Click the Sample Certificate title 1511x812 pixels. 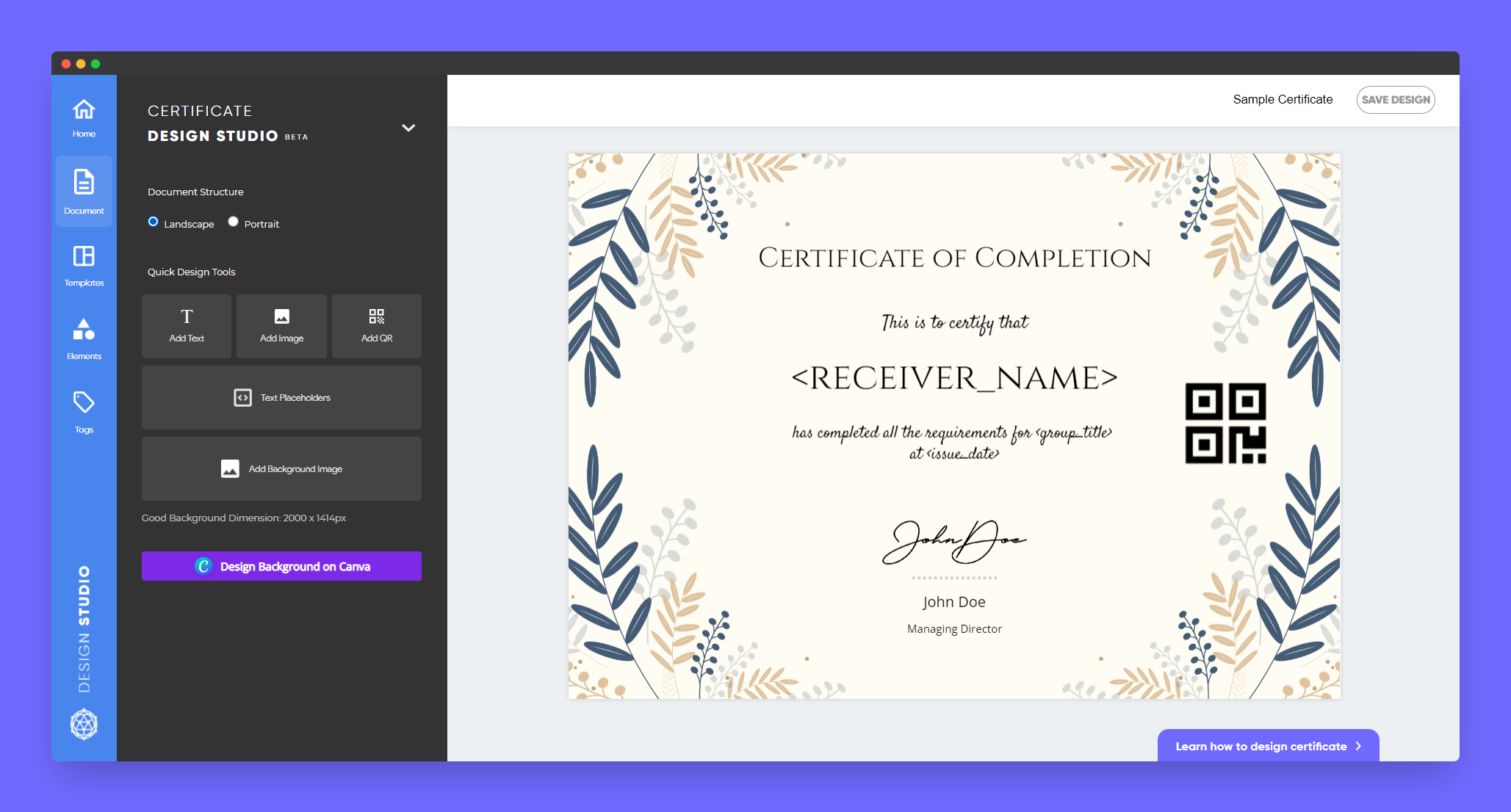tap(1283, 99)
